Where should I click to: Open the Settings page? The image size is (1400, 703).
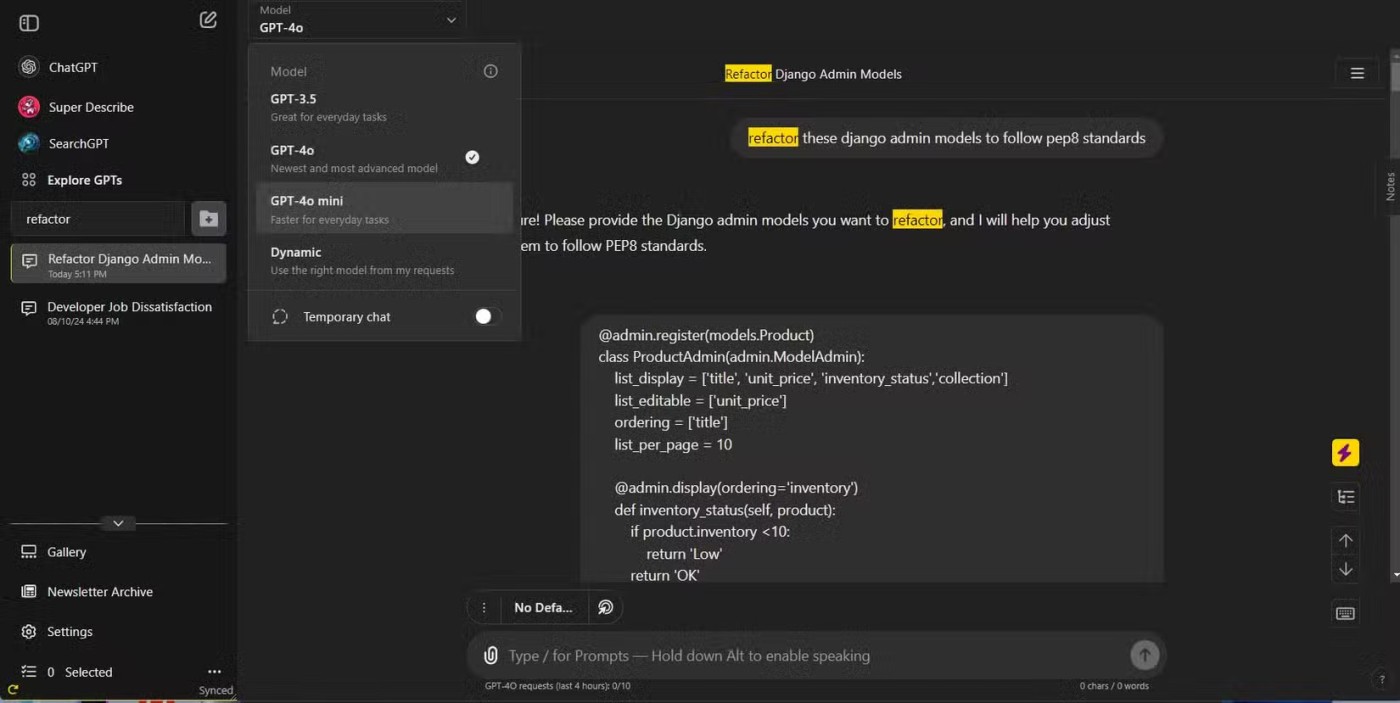(69, 632)
